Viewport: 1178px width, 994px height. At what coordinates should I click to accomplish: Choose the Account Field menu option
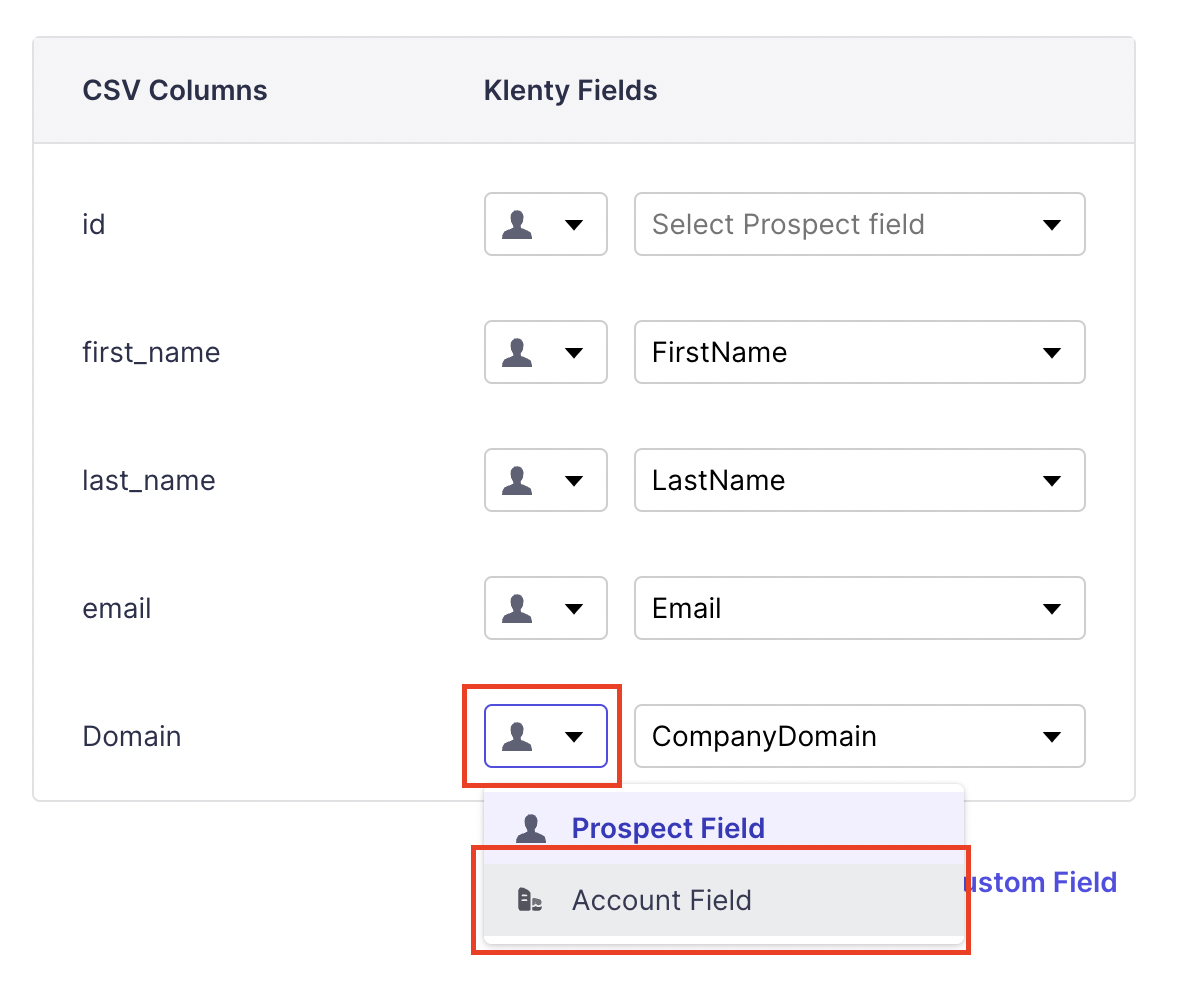(x=661, y=900)
